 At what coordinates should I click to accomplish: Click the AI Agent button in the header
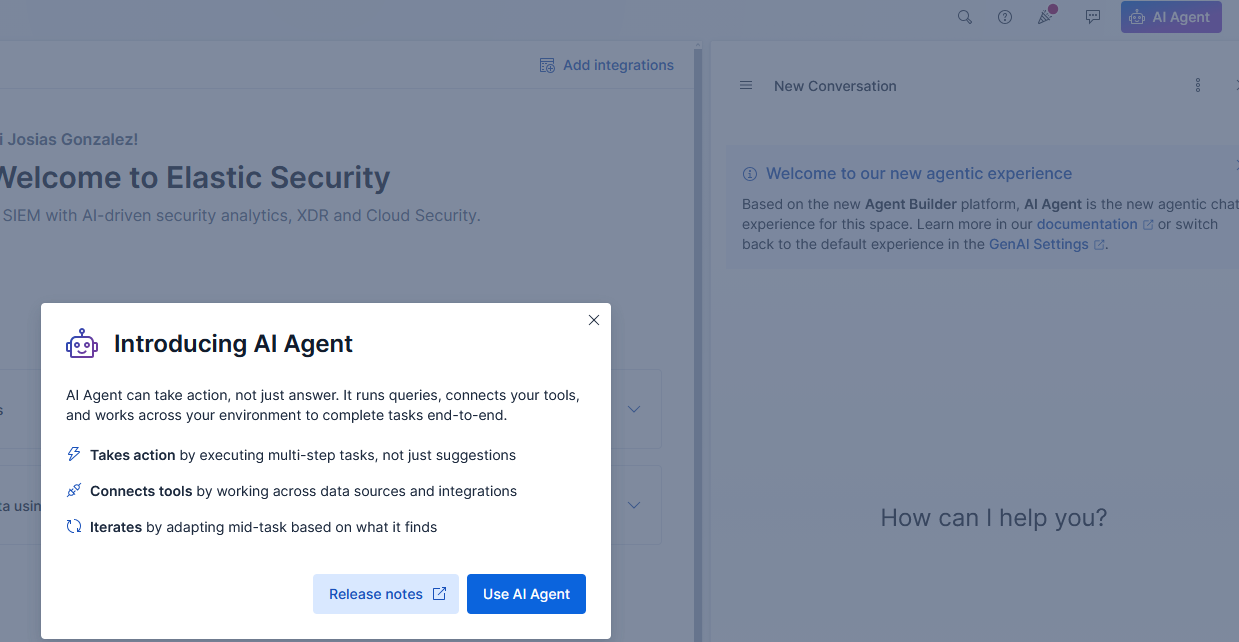(1171, 17)
